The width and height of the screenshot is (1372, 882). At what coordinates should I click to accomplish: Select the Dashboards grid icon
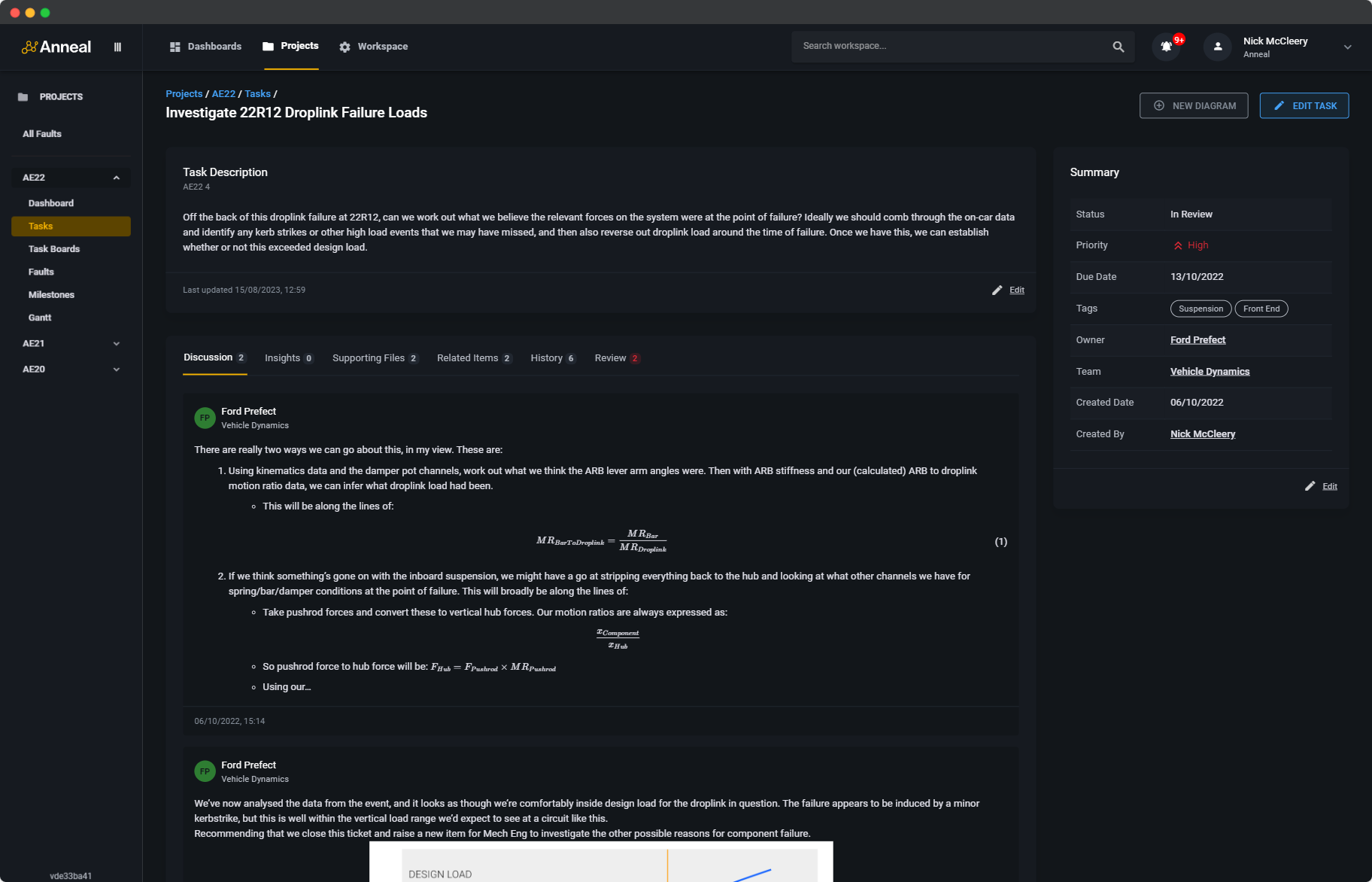point(174,46)
